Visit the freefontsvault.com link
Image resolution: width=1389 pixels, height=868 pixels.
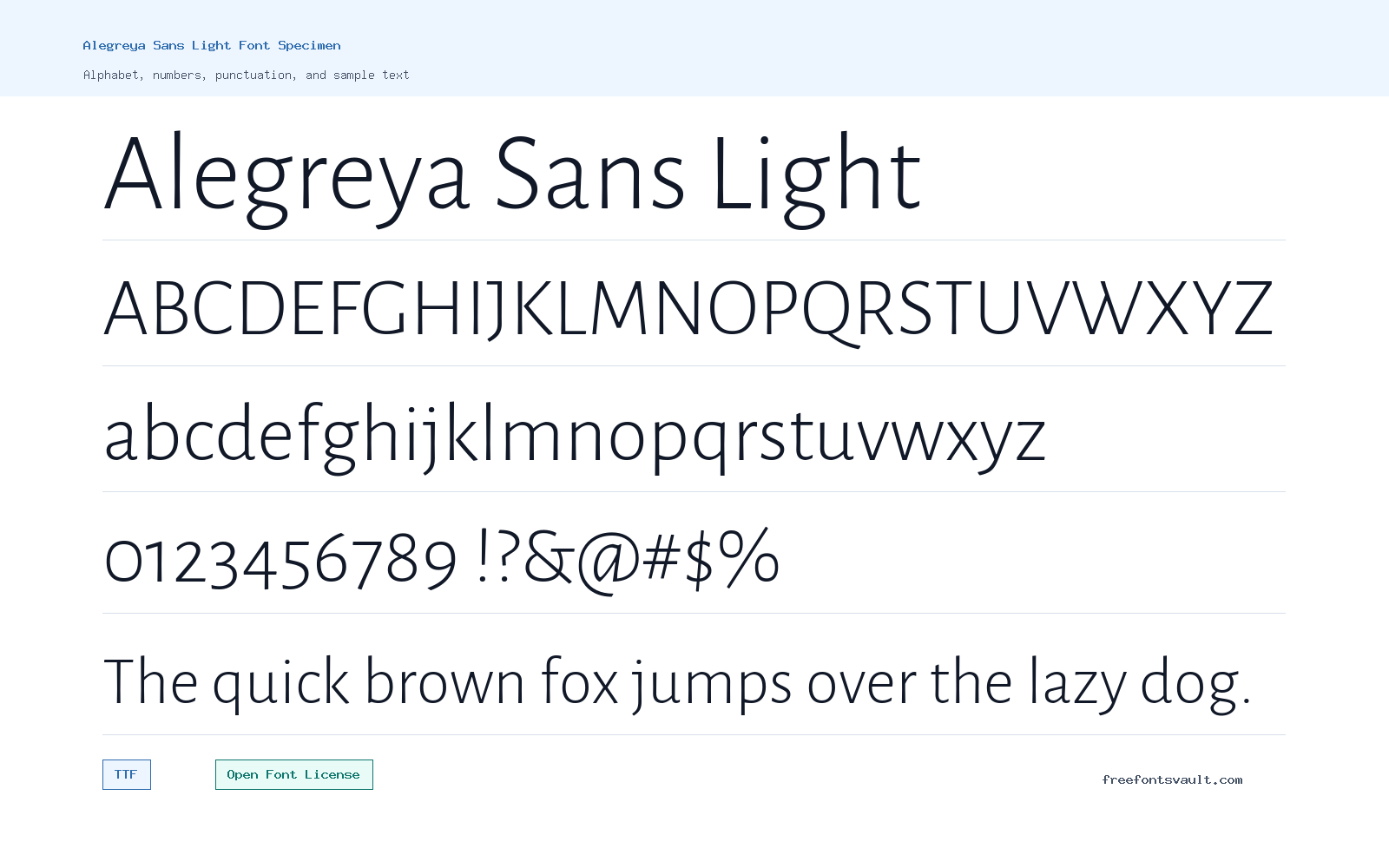(1172, 779)
